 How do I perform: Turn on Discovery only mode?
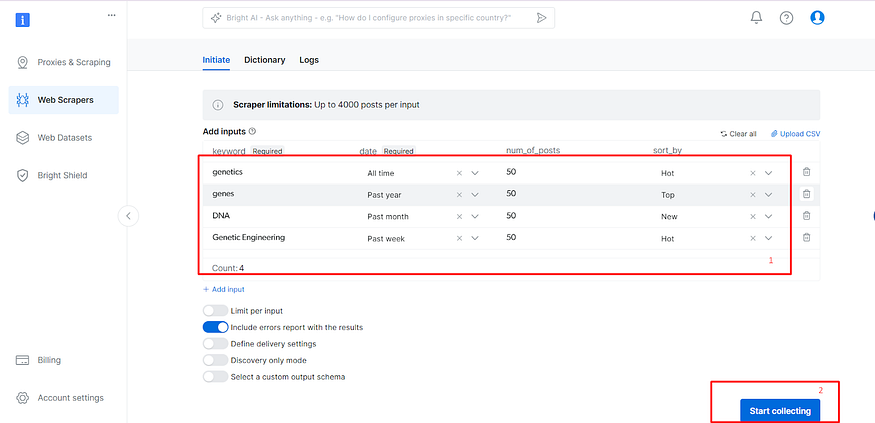pos(215,360)
